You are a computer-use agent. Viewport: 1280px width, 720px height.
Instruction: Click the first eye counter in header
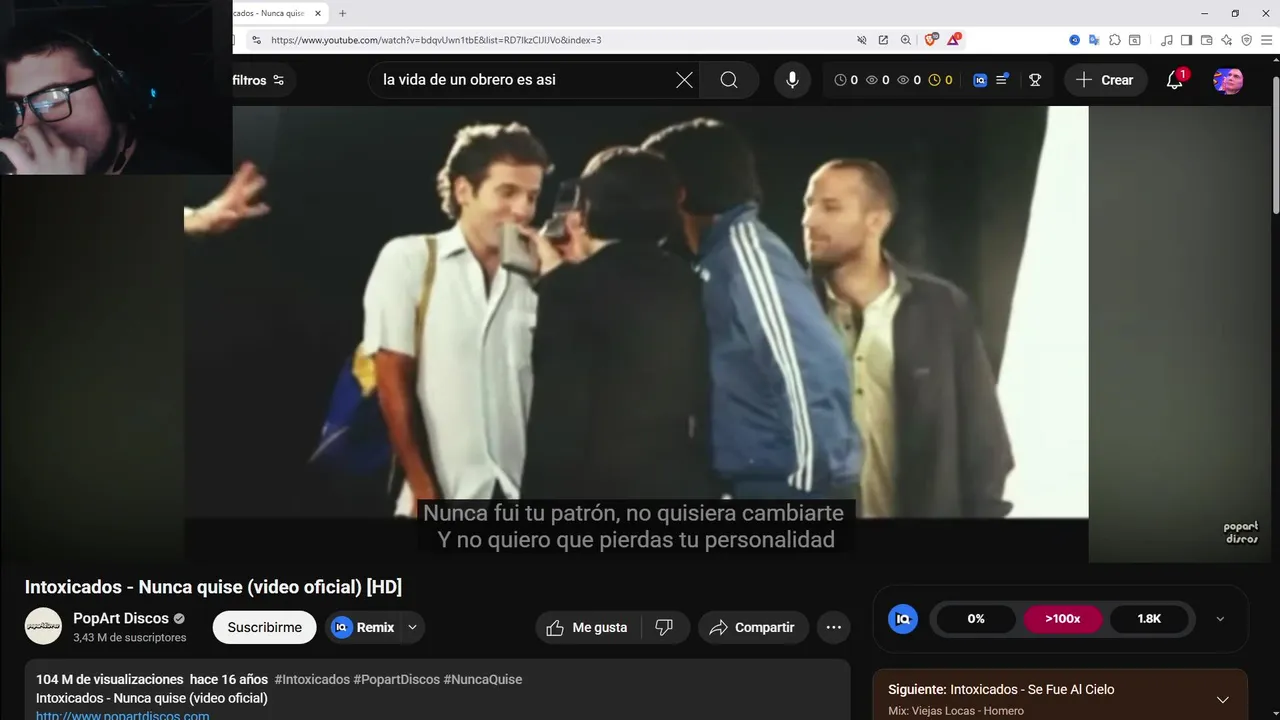tap(877, 80)
